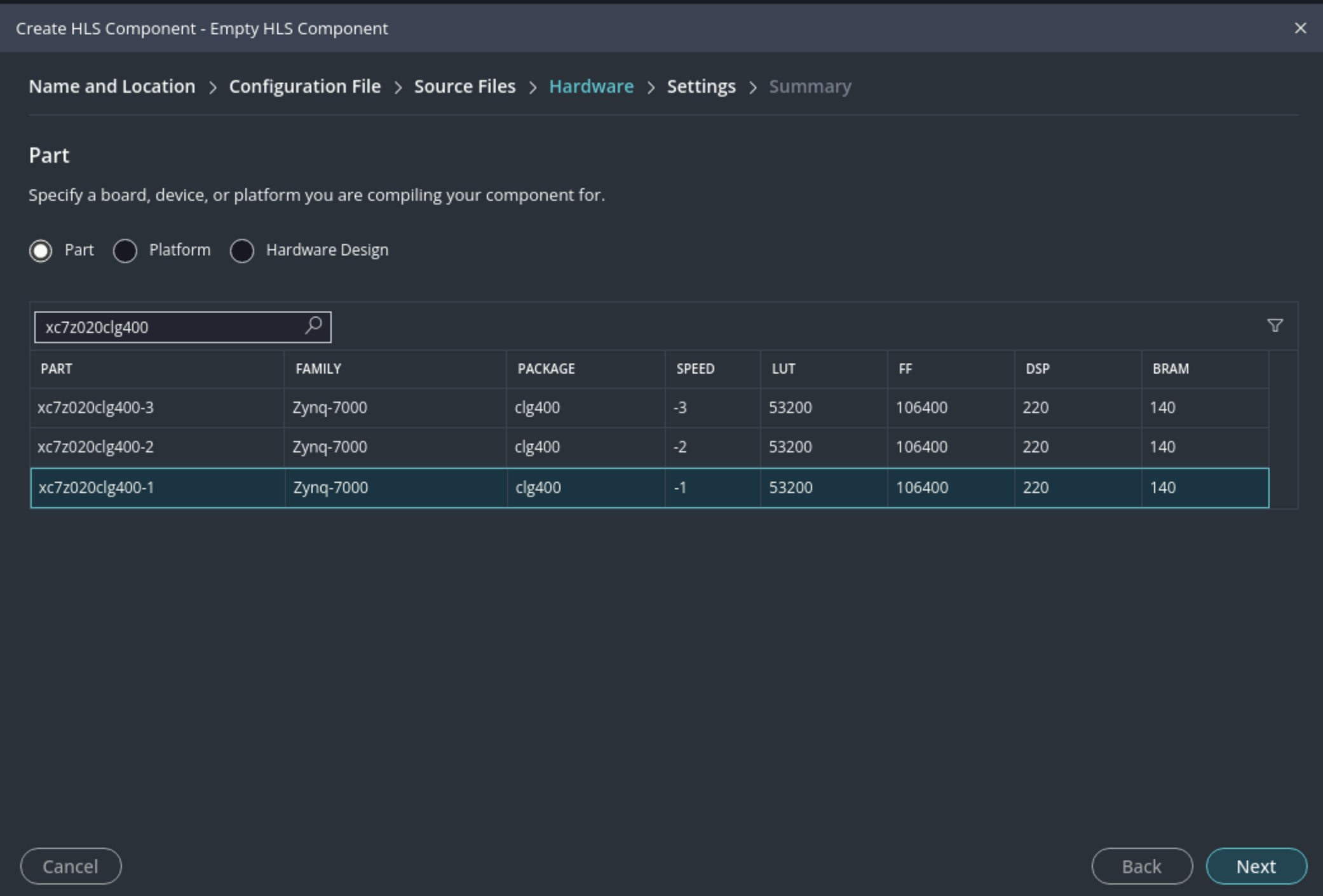Click the SPEED column header

(713, 369)
